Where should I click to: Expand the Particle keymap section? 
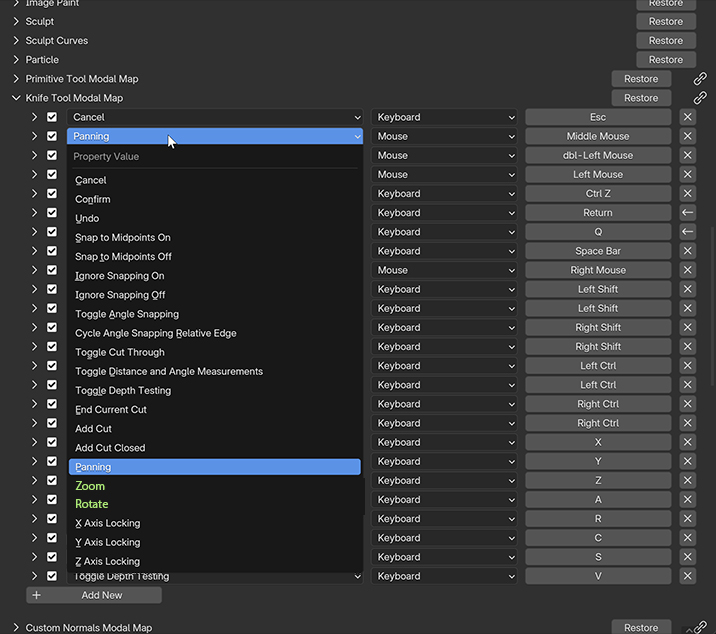click(16, 60)
